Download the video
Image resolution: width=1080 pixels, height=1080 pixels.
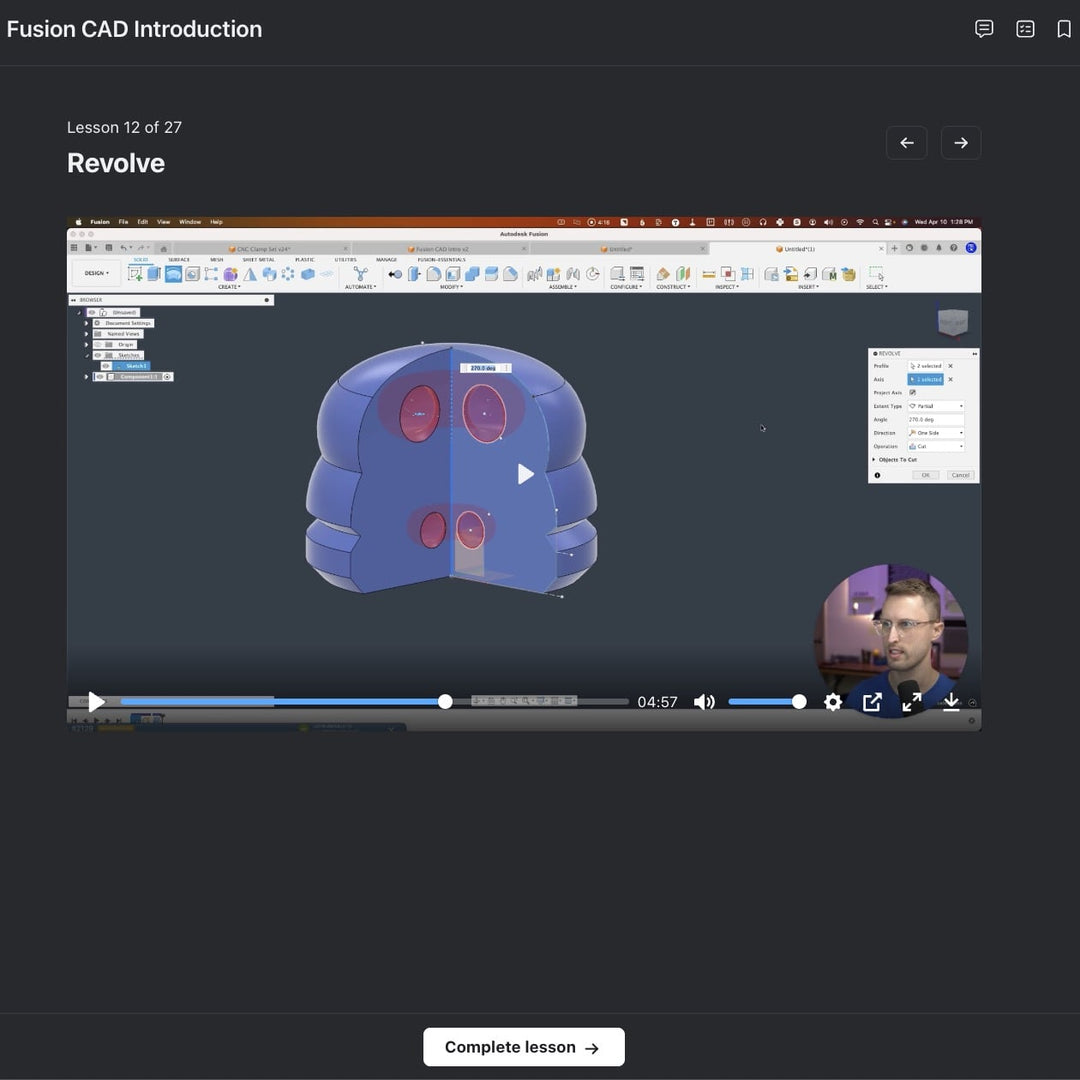[951, 702]
